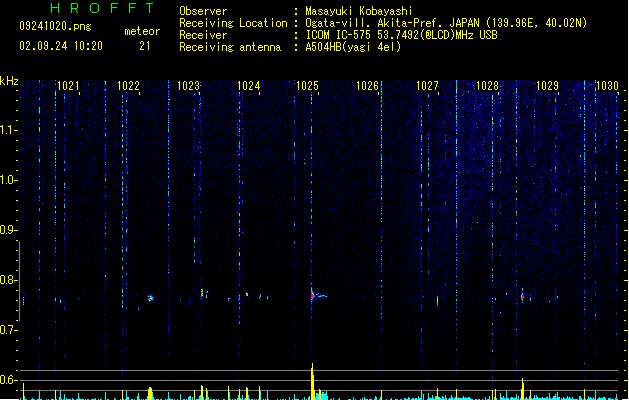Click the 1028 time marker
Screen dimensions: 629x400
(x=487, y=86)
